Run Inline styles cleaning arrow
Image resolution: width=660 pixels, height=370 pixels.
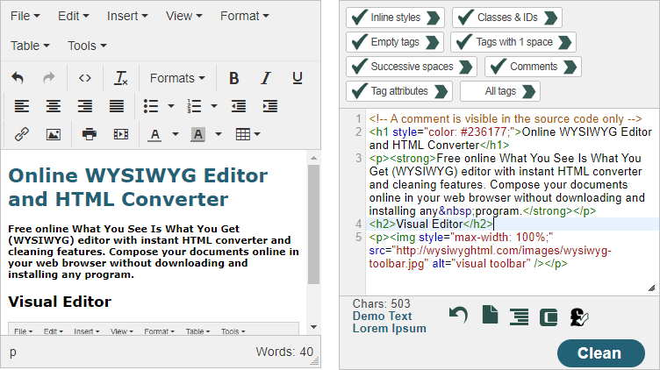pyautogui.click(x=434, y=18)
